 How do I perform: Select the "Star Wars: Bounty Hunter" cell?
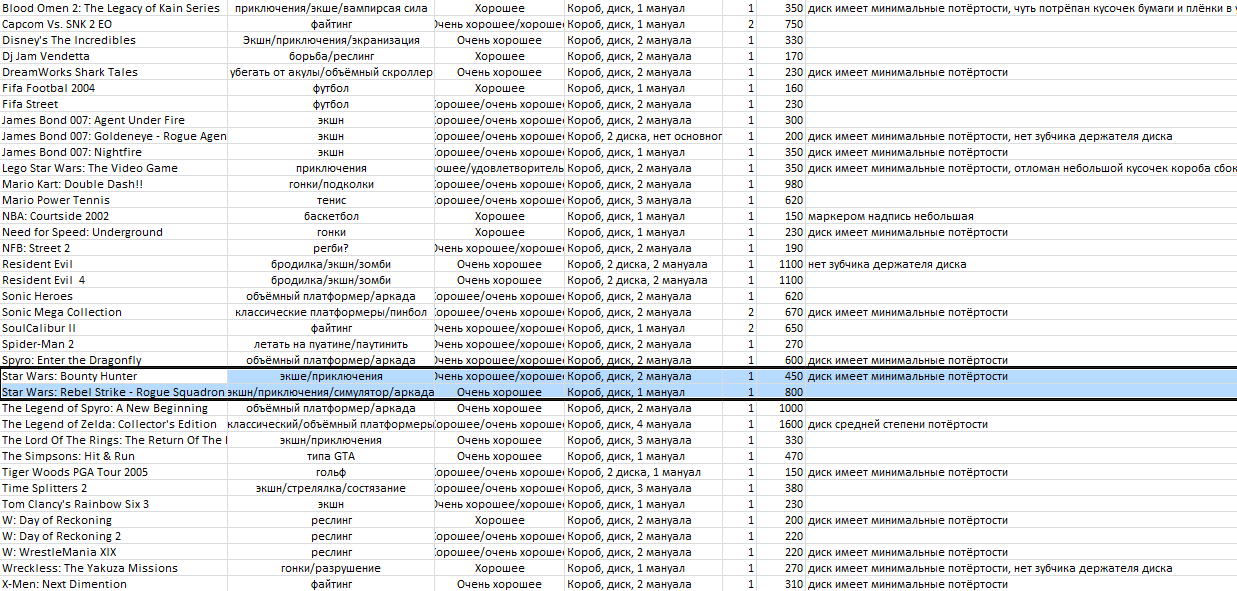pos(114,376)
